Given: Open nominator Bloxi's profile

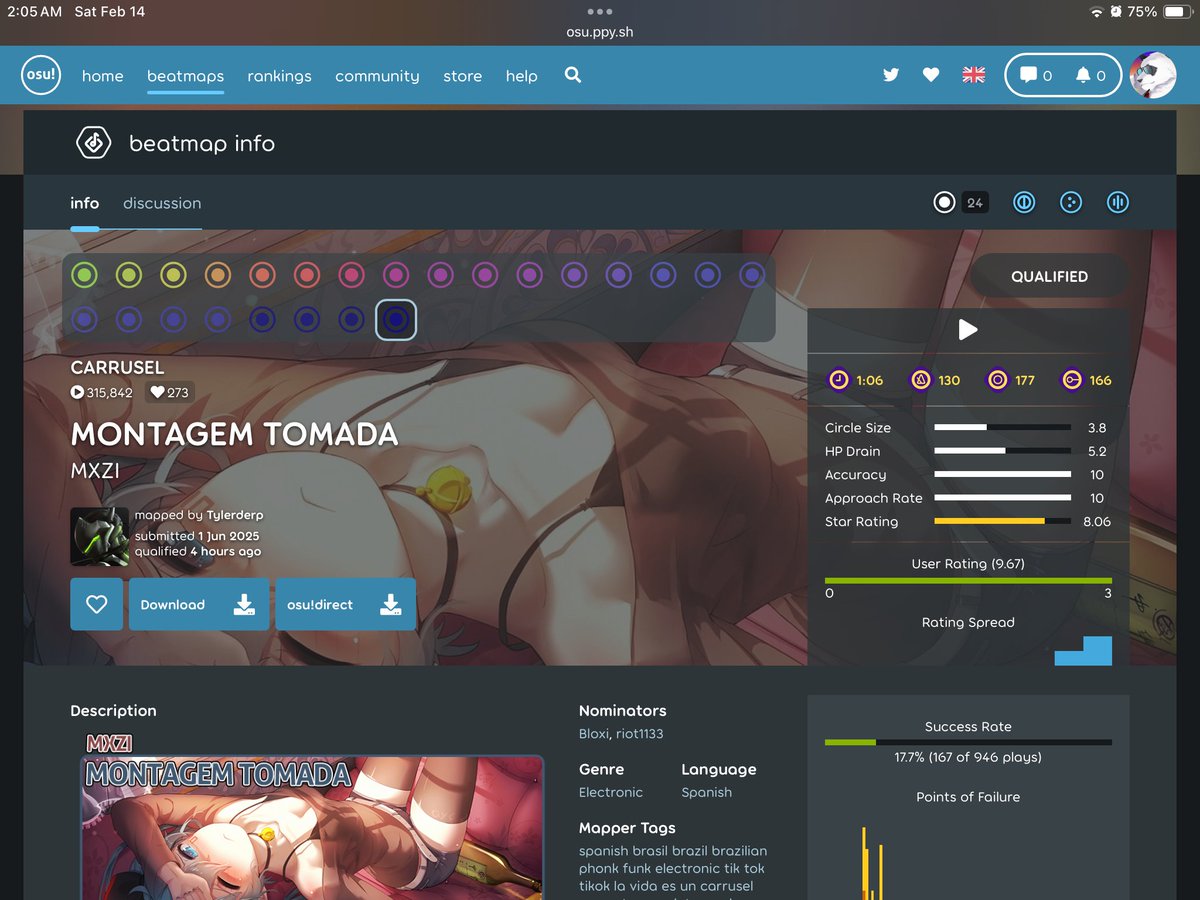Looking at the screenshot, I should pyautogui.click(x=593, y=734).
